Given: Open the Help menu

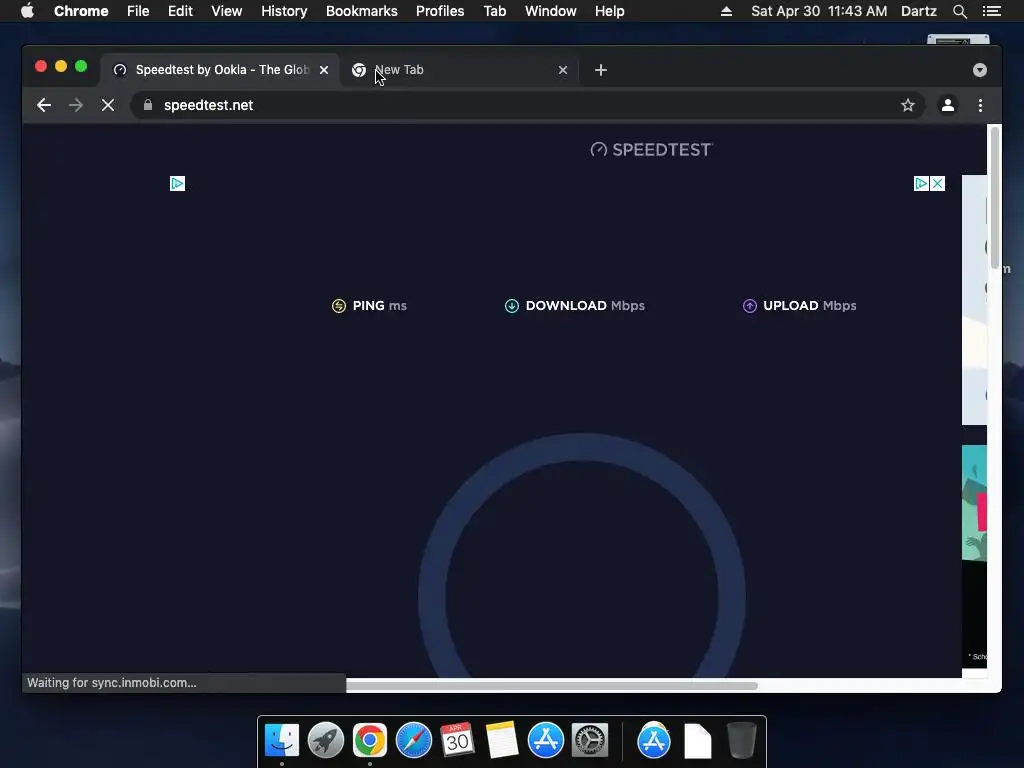Looking at the screenshot, I should [609, 11].
